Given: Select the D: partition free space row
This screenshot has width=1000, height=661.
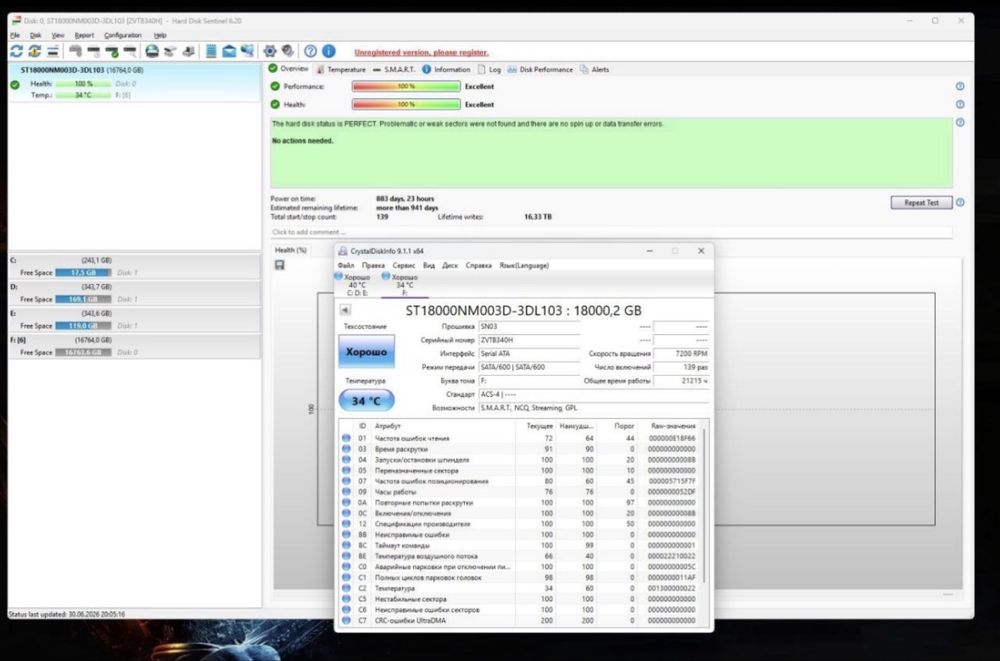Looking at the screenshot, I should coord(135,293).
